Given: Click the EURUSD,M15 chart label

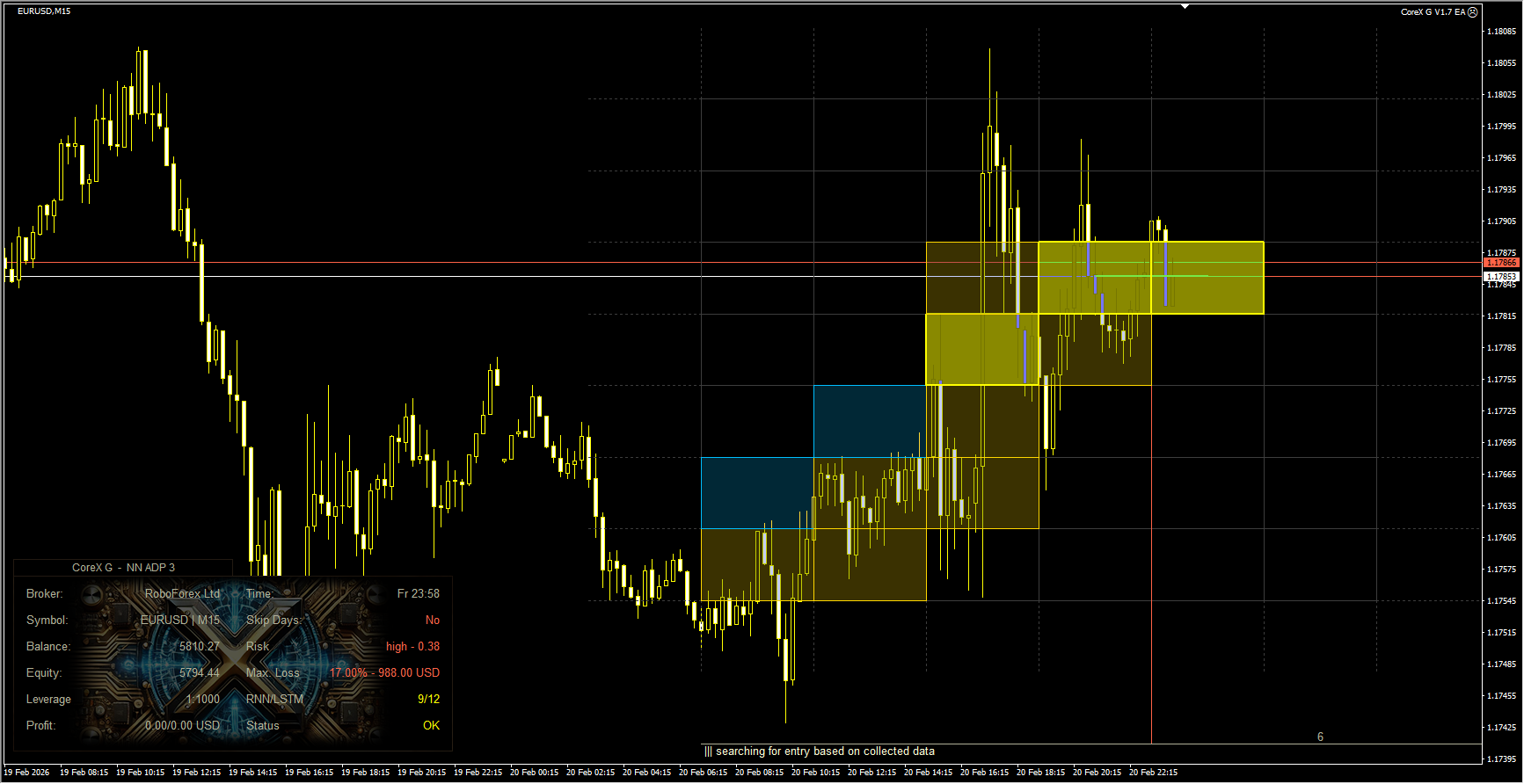Looking at the screenshot, I should tap(44, 11).
